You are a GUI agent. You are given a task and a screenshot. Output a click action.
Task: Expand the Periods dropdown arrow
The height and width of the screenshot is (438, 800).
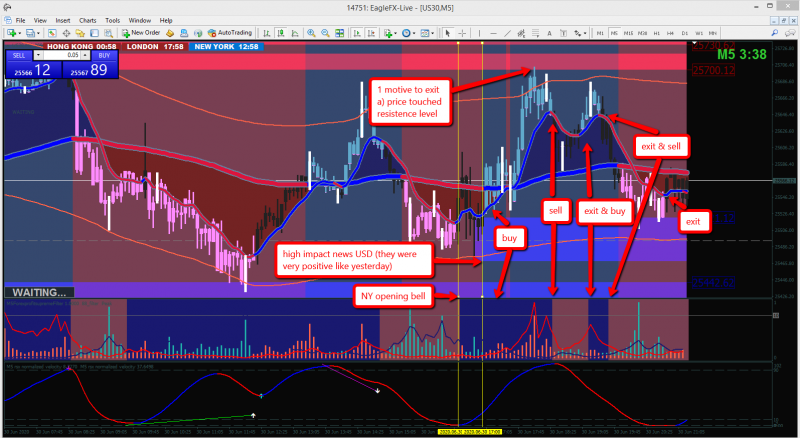[414, 34]
